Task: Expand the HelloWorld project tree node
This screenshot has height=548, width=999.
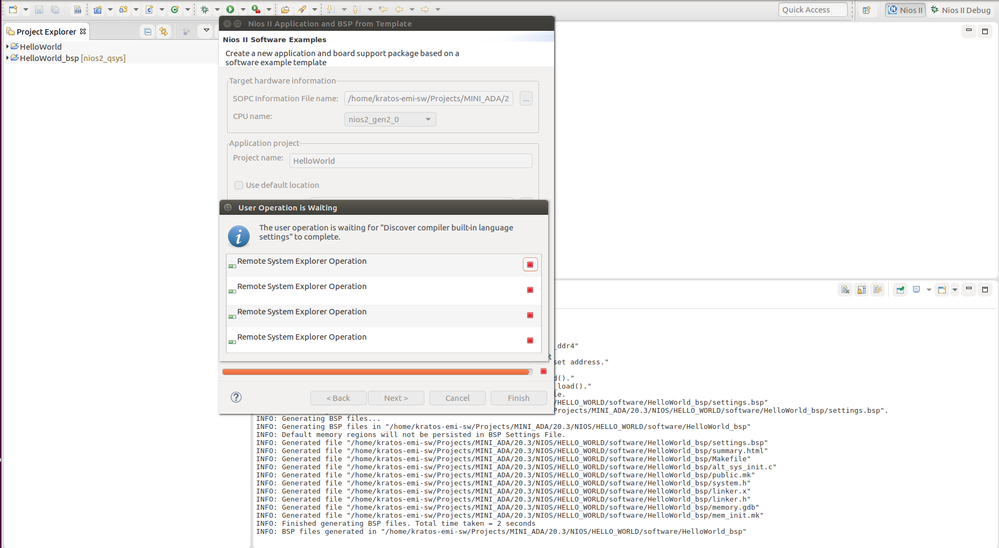Action: click(x=7, y=47)
